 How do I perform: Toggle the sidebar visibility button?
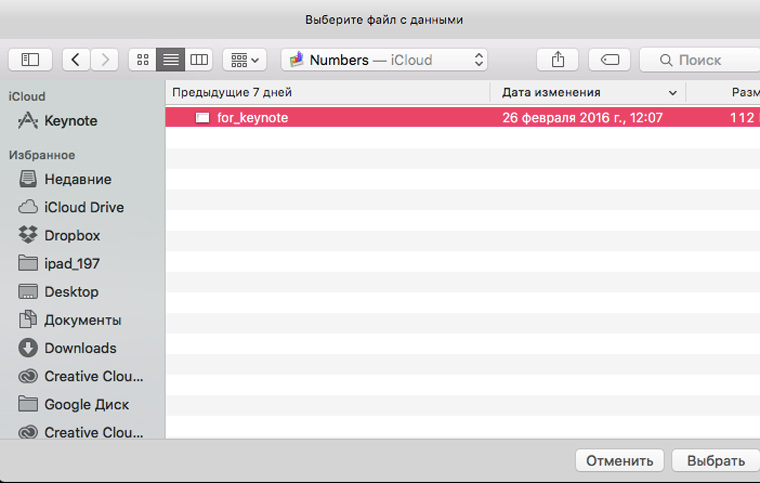pyautogui.click(x=30, y=60)
